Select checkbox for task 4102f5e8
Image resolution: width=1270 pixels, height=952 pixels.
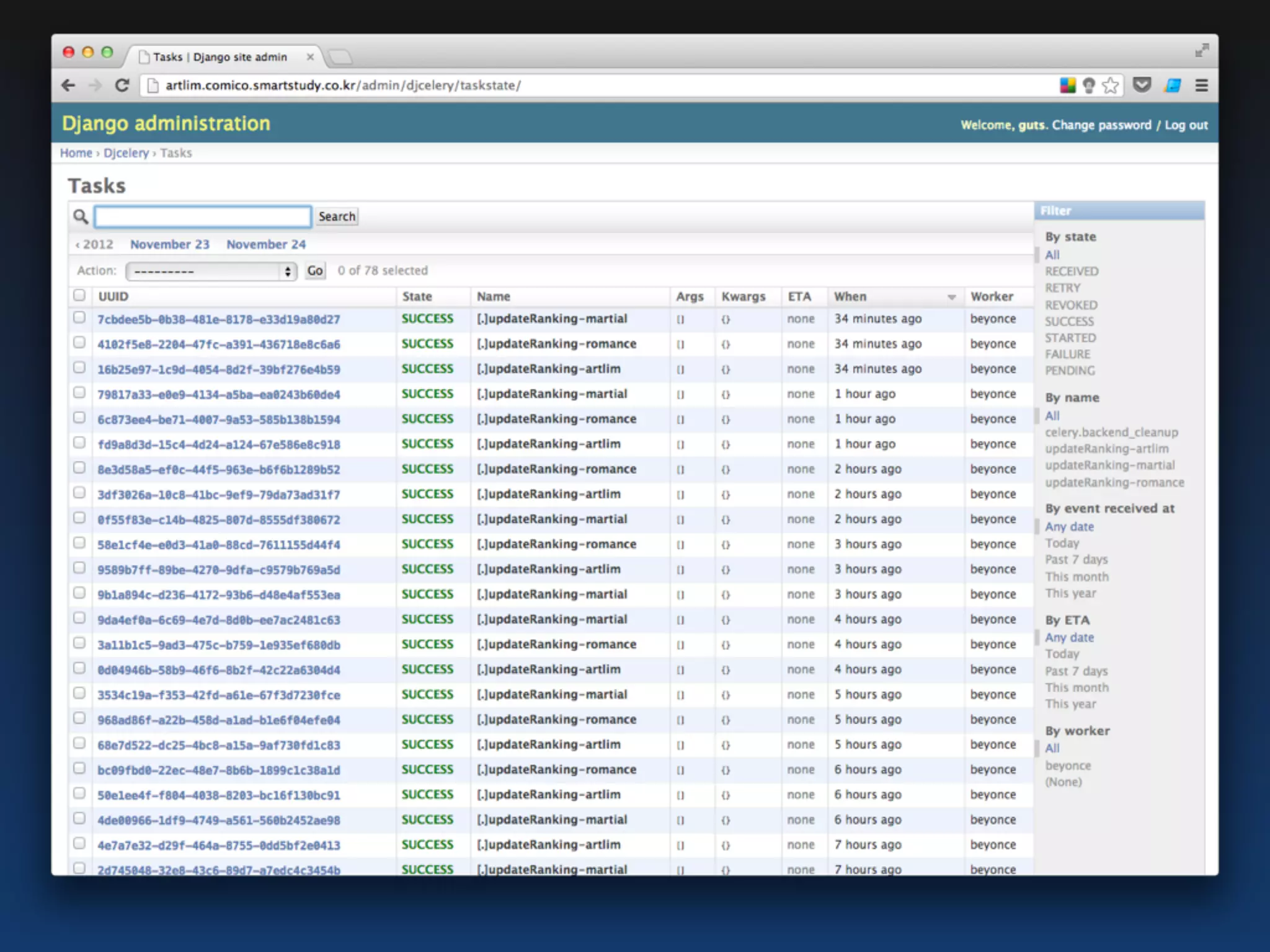79,343
